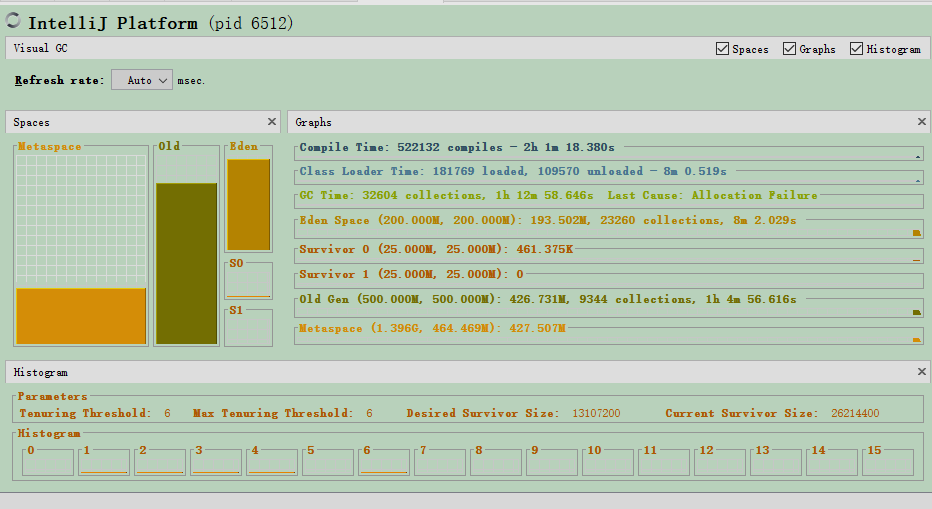Click the Eden space usage bar
The image size is (932, 509).
[x=248, y=205]
